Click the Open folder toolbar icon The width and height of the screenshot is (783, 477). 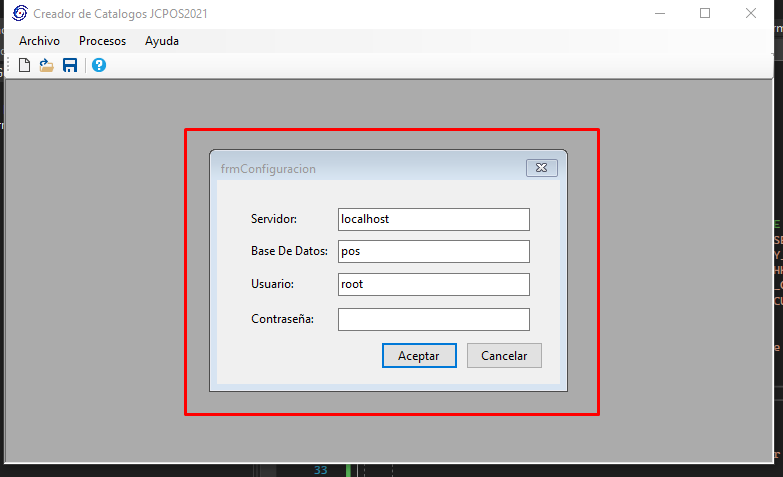coord(47,65)
